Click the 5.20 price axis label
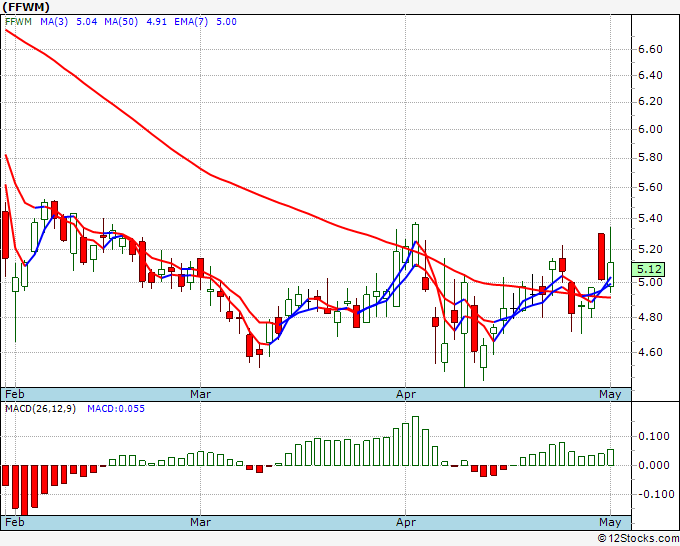Image resolution: width=680 pixels, height=546 pixels. pos(651,249)
